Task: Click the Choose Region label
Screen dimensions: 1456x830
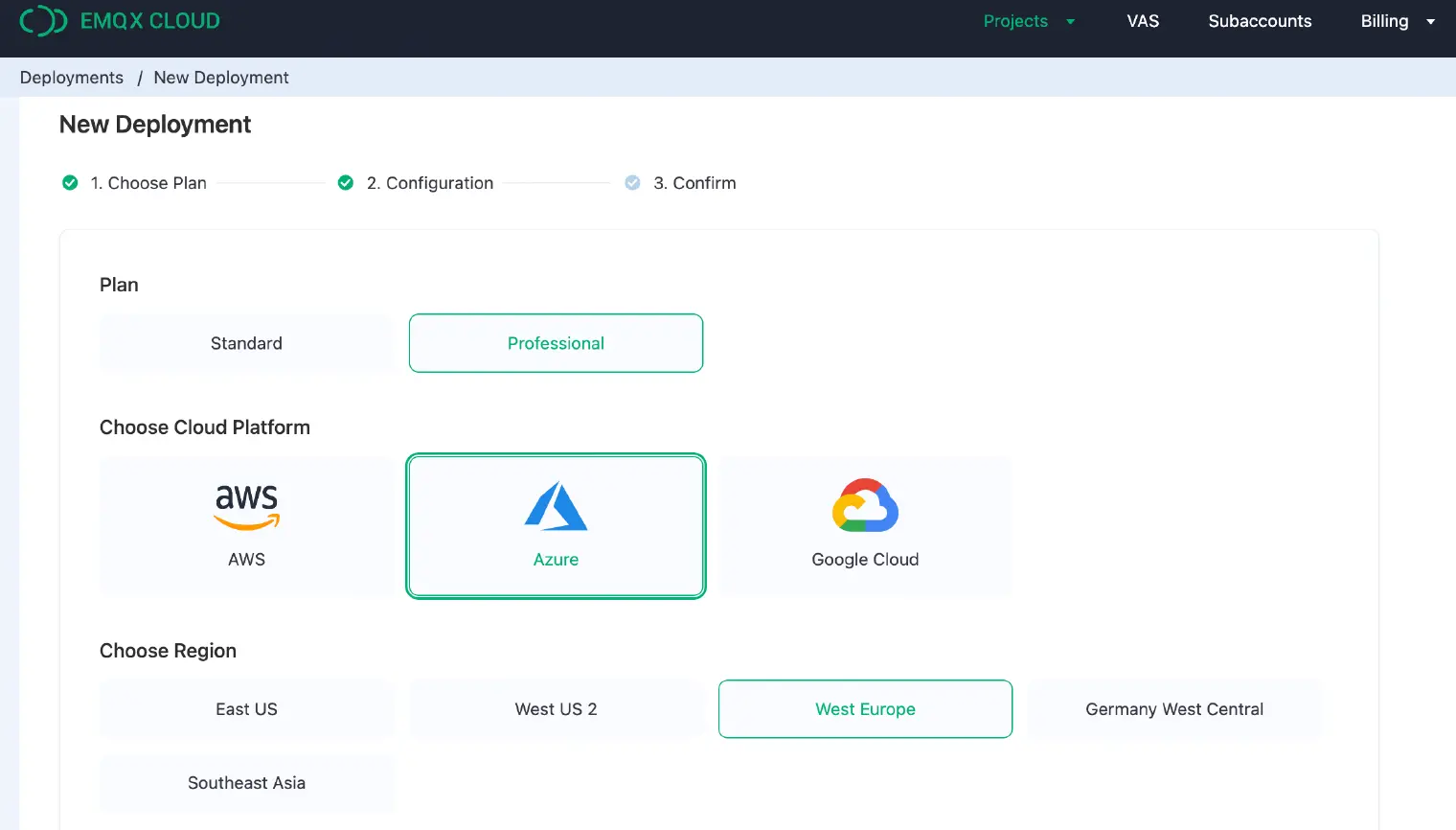Action: (168, 651)
